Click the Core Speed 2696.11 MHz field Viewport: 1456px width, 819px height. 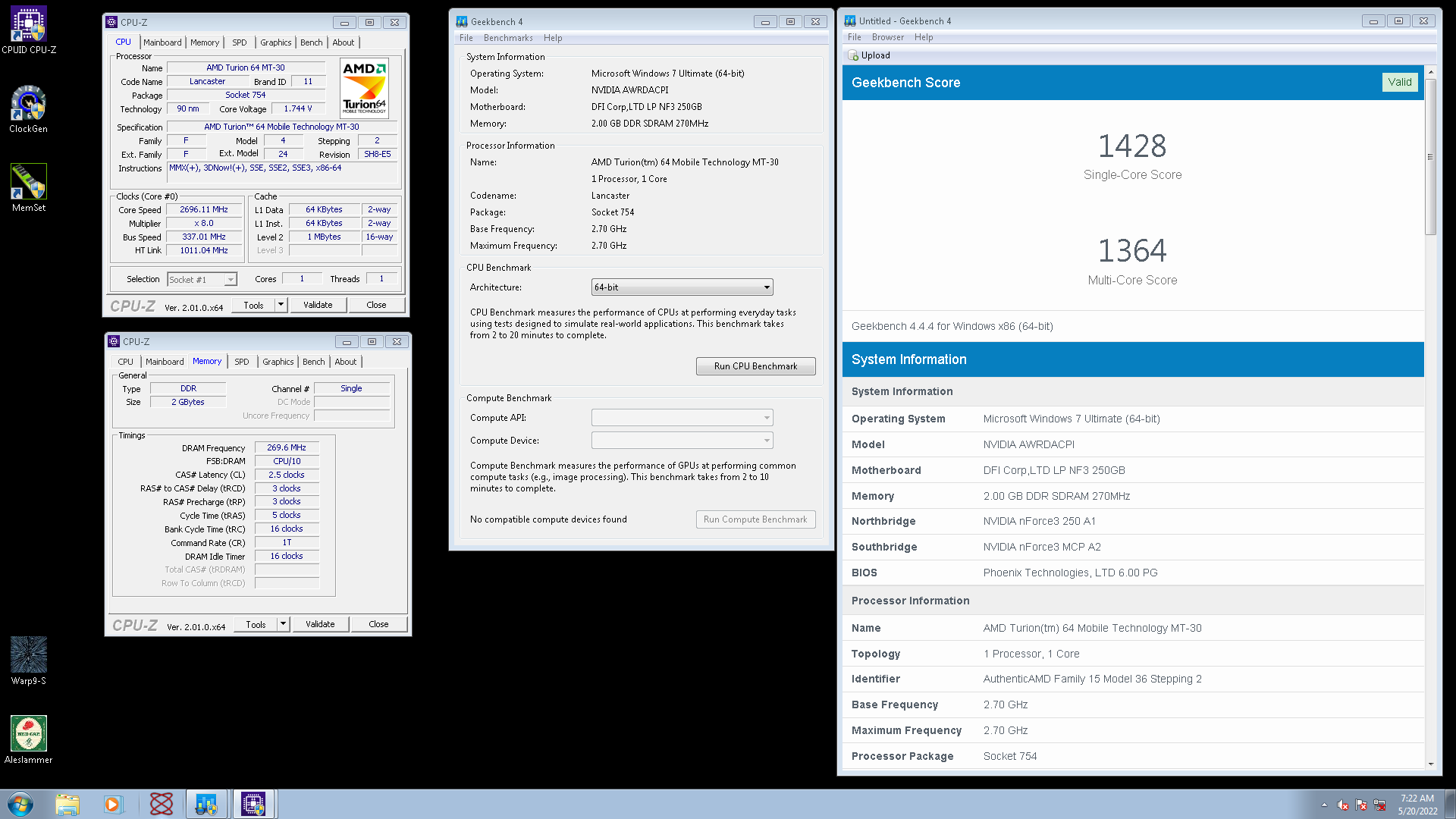tap(203, 210)
